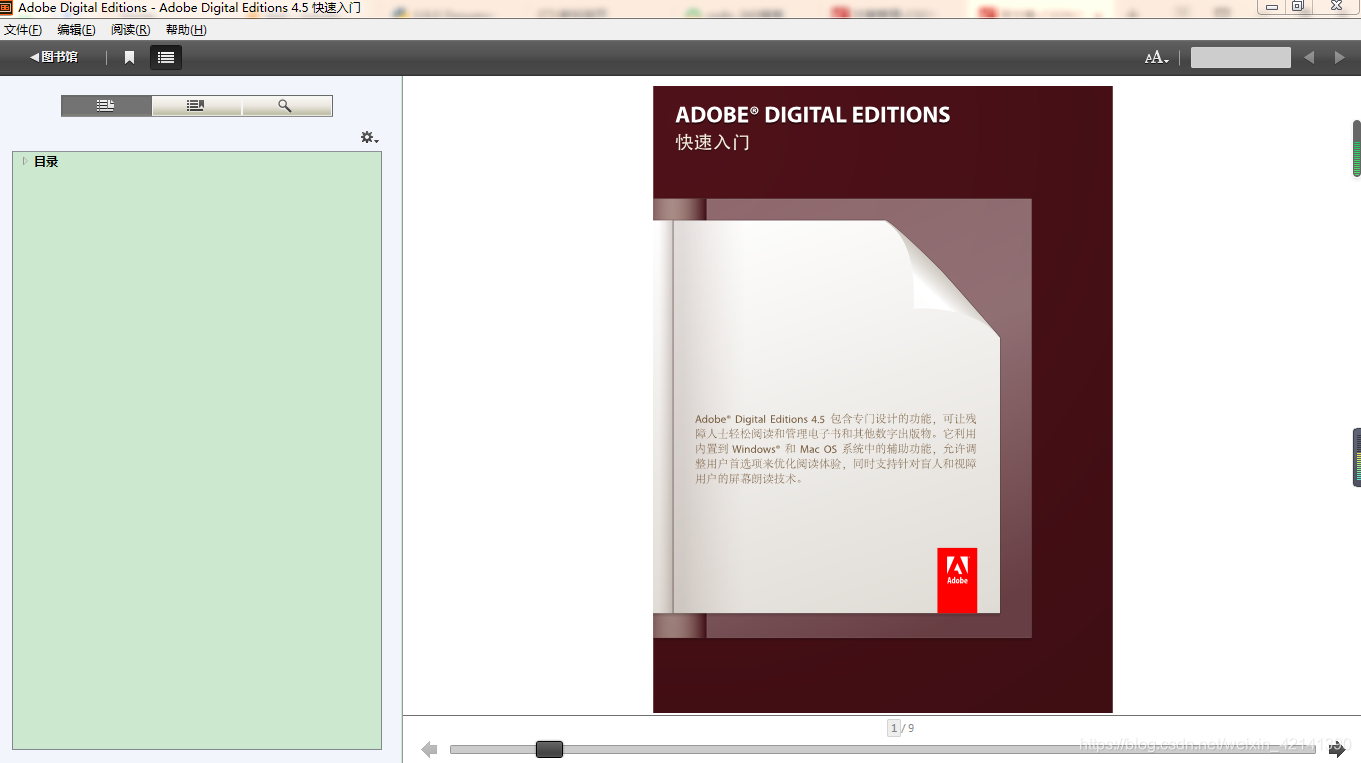
Task: Click the page position slider thumb
Action: pyautogui.click(x=549, y=749)
